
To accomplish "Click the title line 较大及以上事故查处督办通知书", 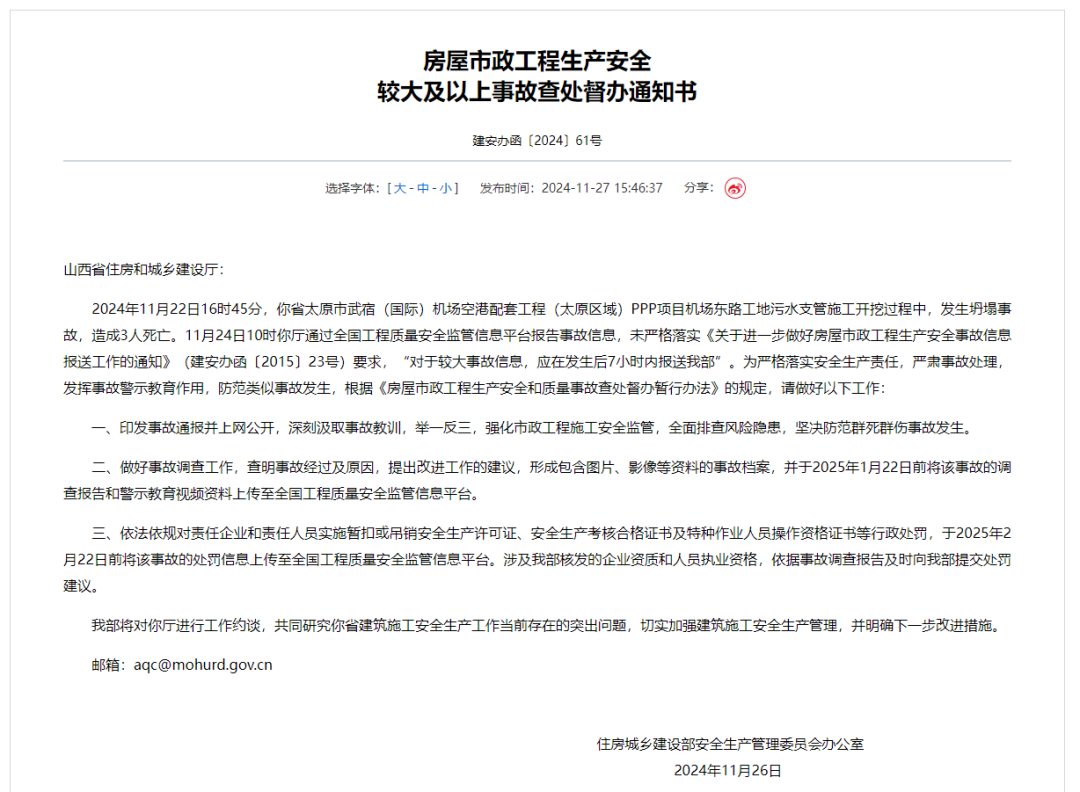I will tap(537, 92).
